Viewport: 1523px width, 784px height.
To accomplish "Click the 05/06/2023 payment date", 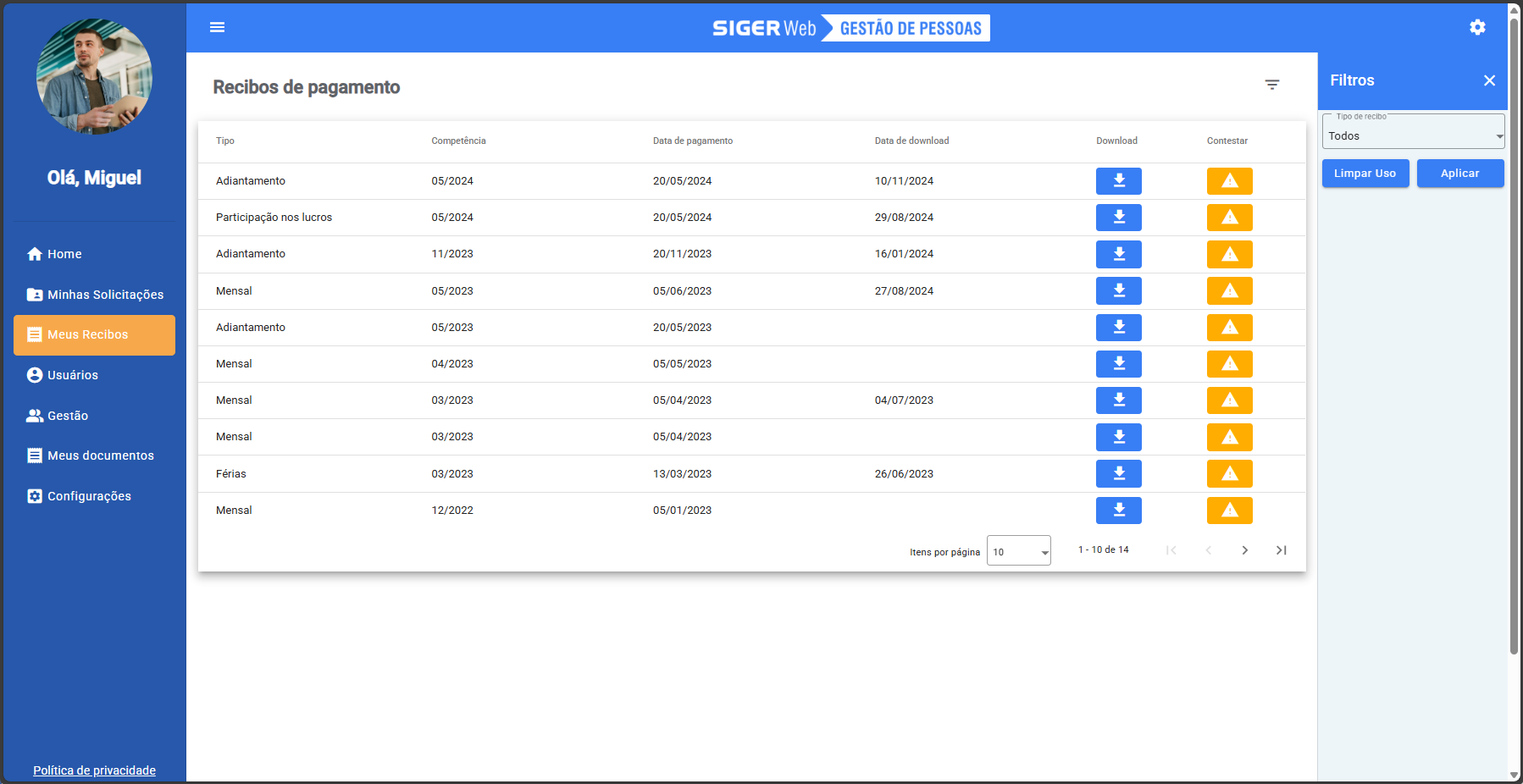I will point(682,291).
